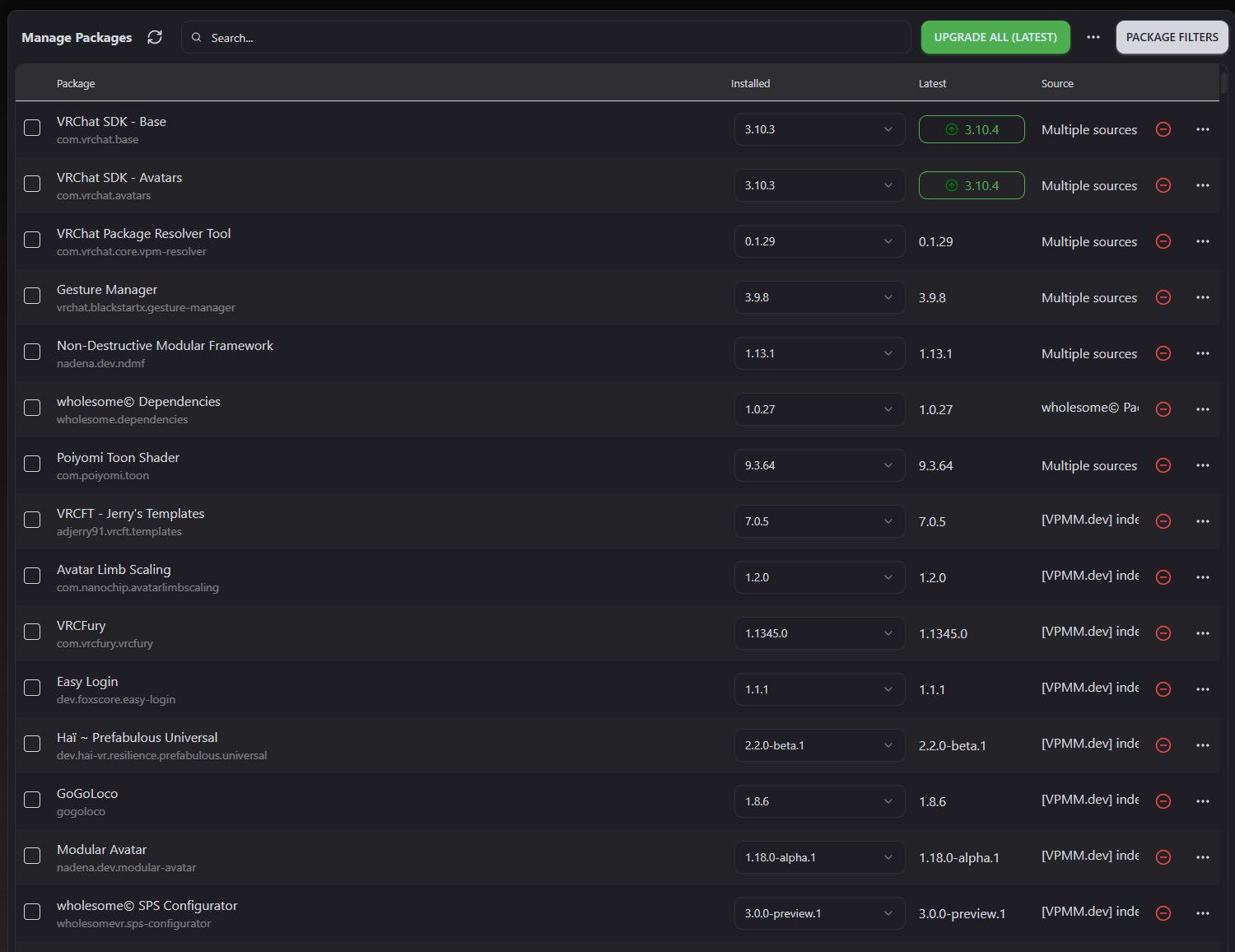Remove Prefabulous Universal package
Image resolution: width=1235 pixels, height=952 pixels.
tap(1163, 745)
